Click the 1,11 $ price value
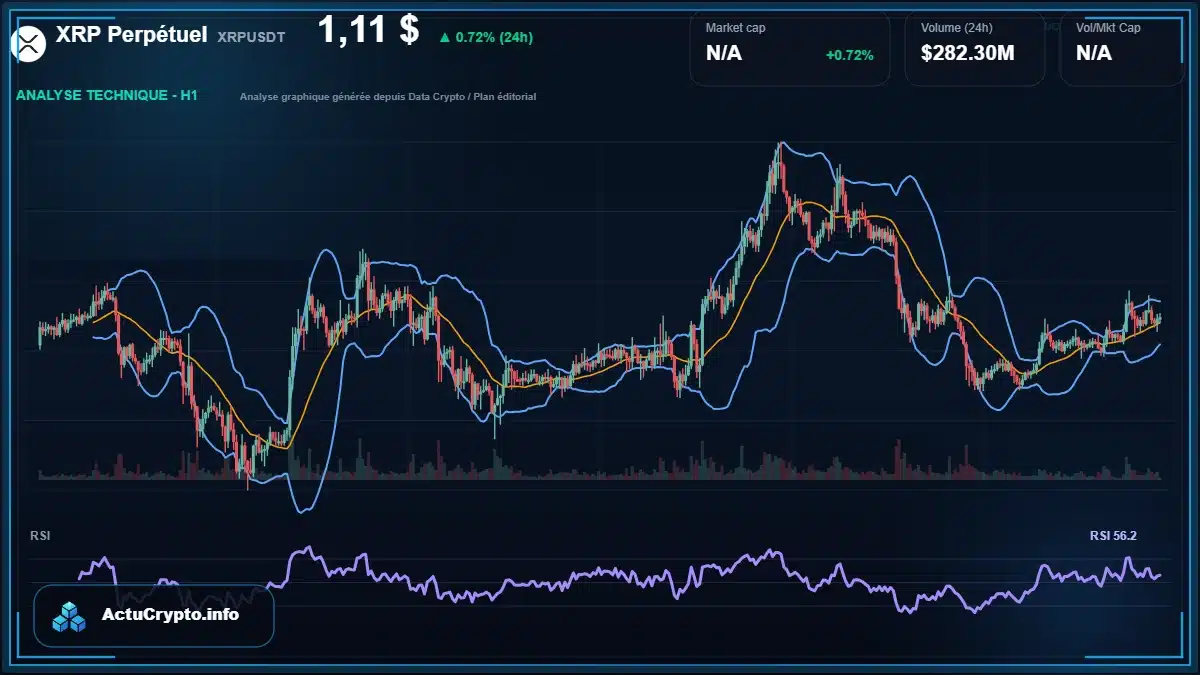Image resolution: width=1200 pixels, height=675 pixels. pyautogui.click(x=368, y=30)
